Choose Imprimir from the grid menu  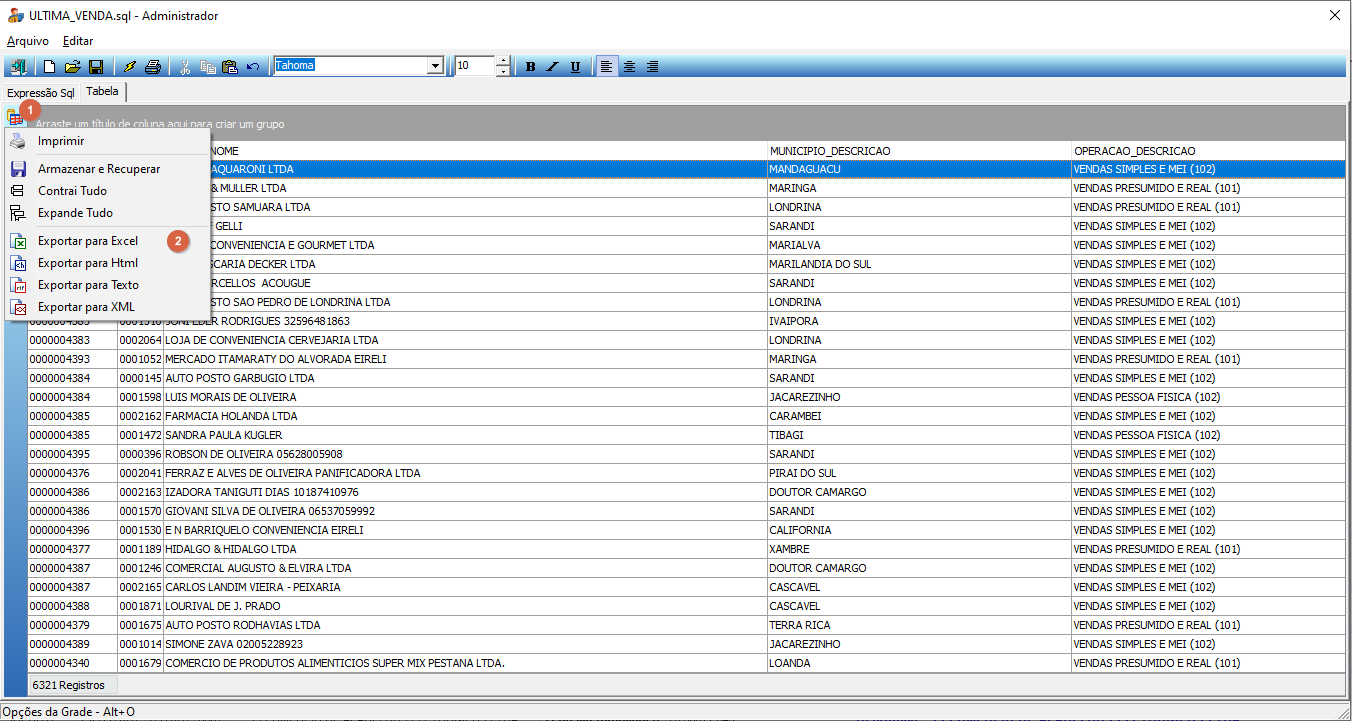click(107, 141)
